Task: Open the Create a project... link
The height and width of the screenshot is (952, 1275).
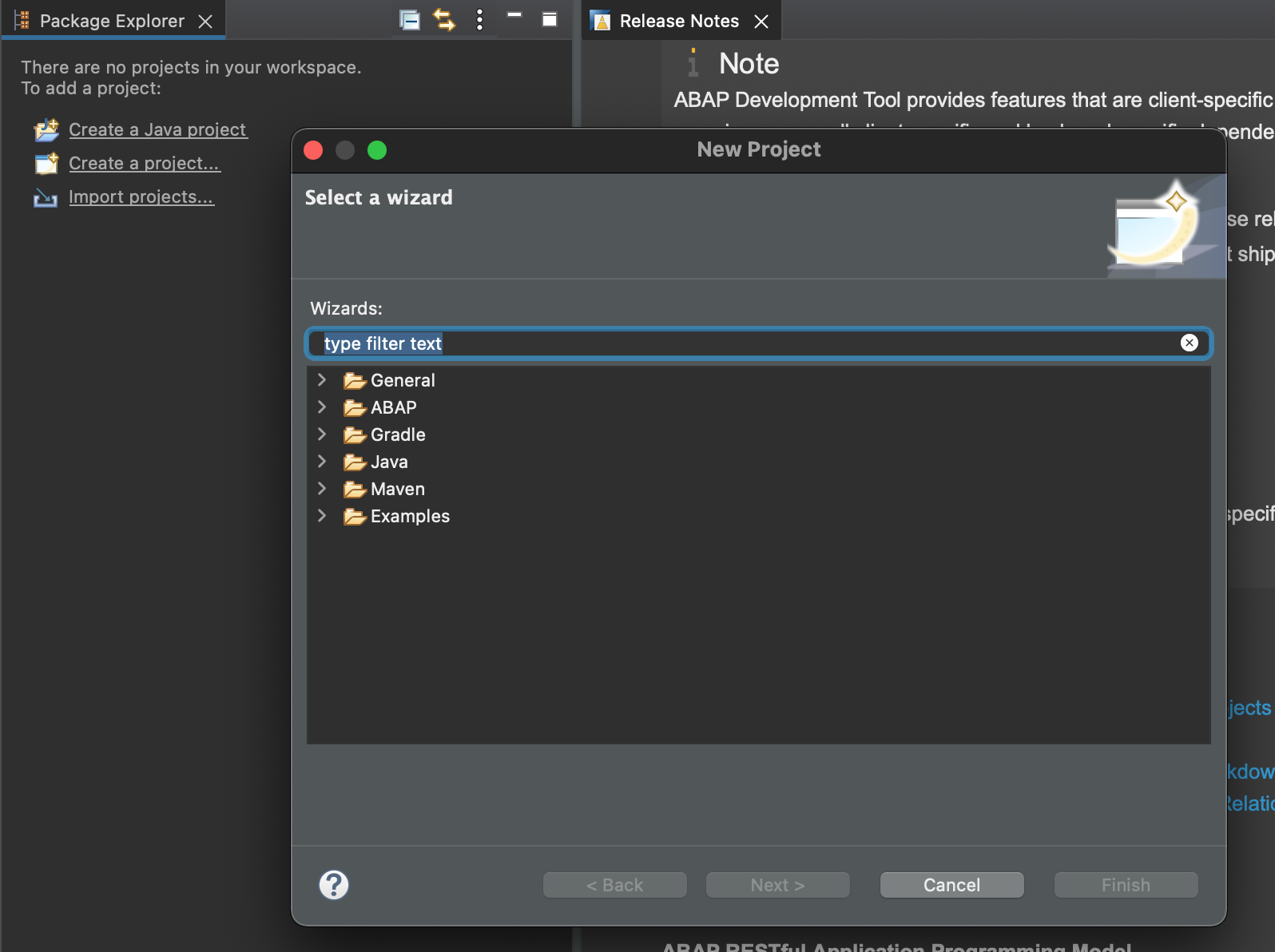Action: coord(145,163)
